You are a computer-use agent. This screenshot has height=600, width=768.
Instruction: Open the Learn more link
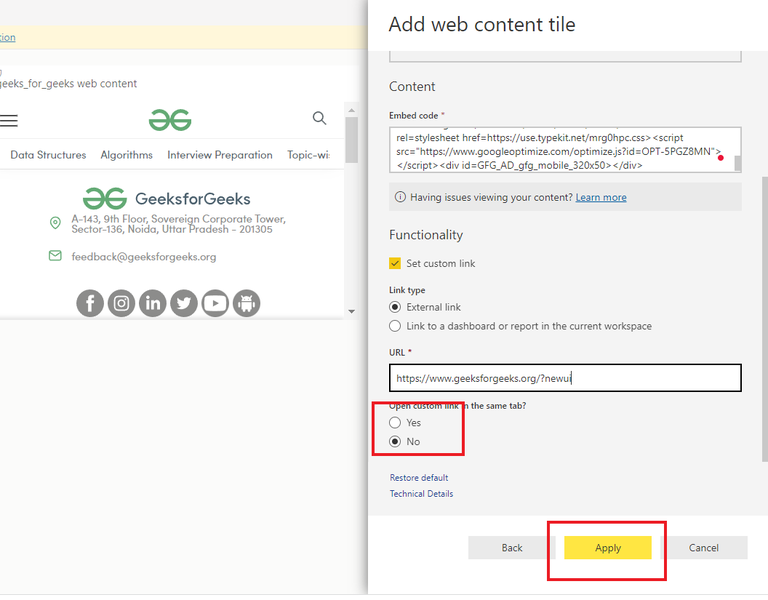point(601,197)
